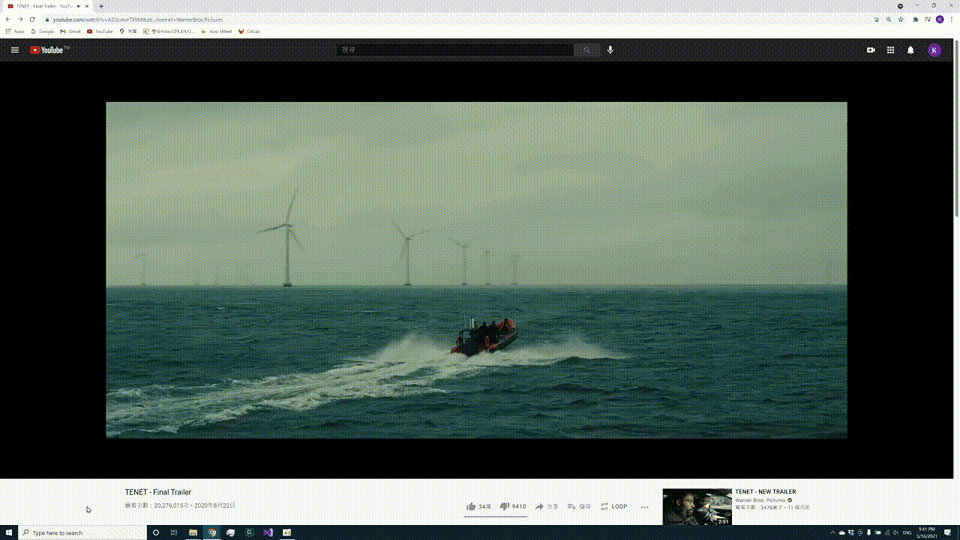Open the Windows Start menu

[x=9, y=533]
